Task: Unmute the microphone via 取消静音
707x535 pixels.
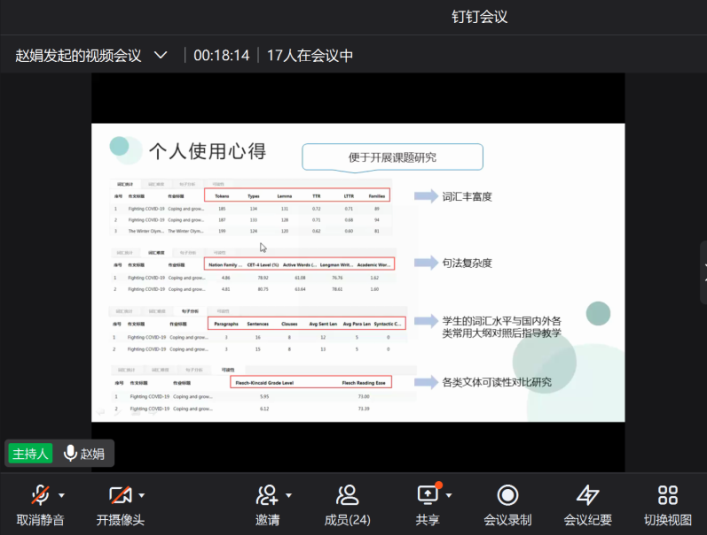Action: point(39,496)
